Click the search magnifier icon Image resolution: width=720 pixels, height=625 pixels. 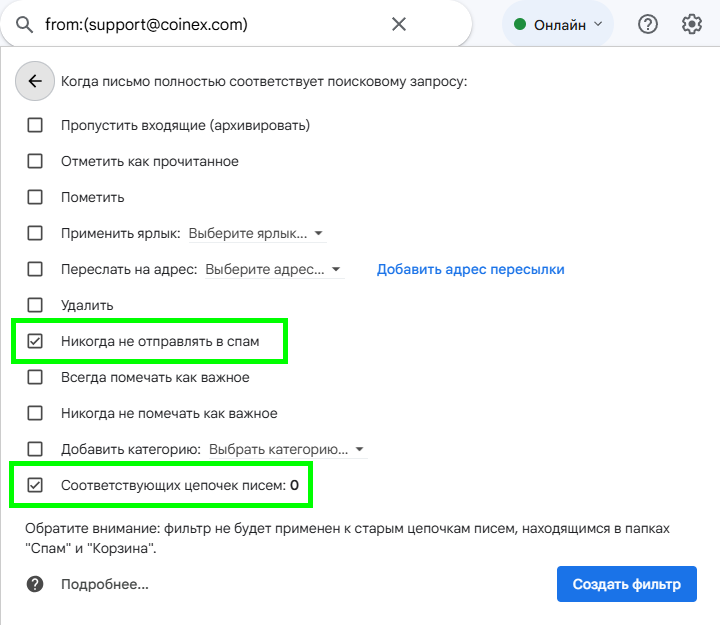coord(24,25)
